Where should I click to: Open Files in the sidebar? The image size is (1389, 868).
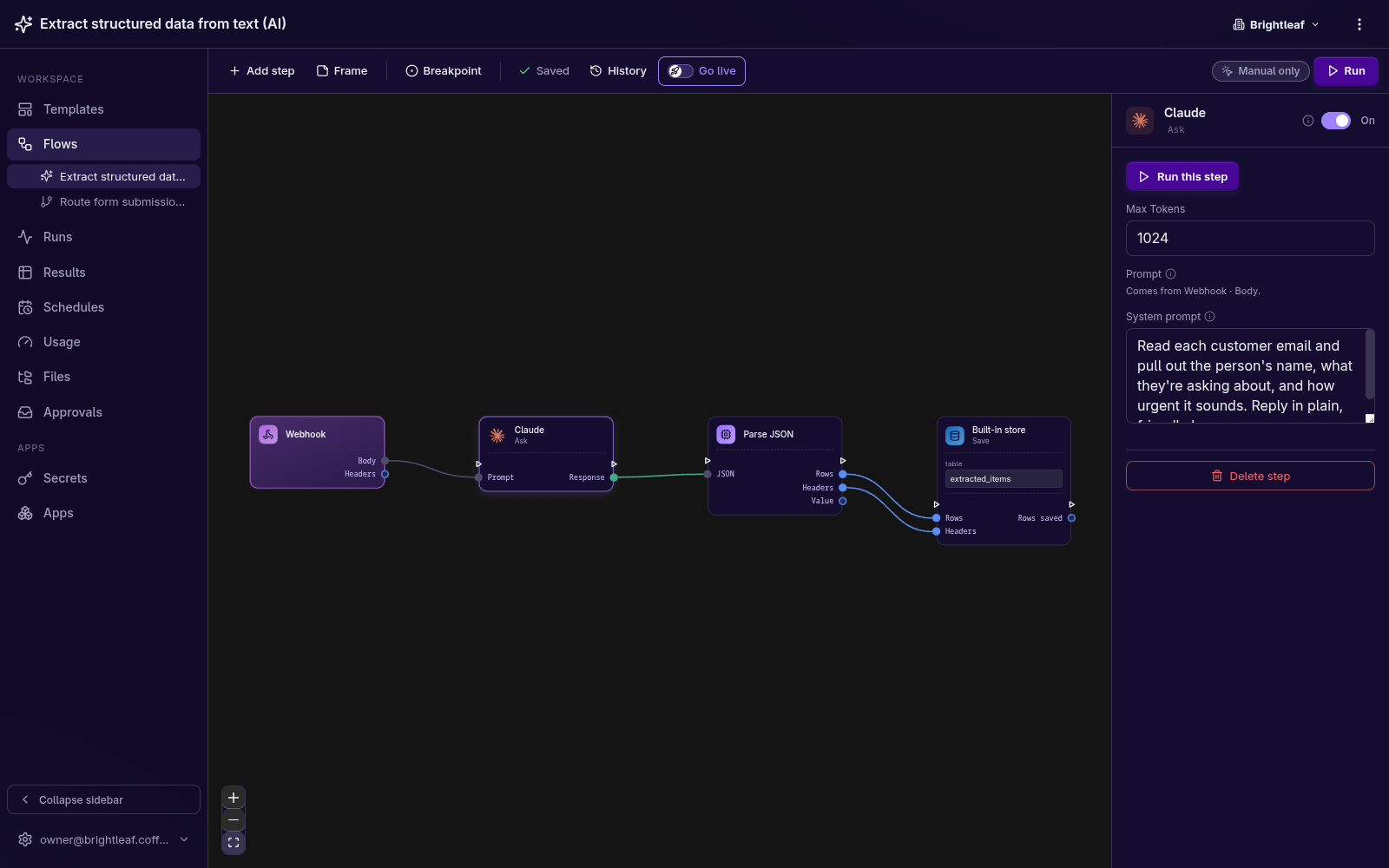pos(103,377)
